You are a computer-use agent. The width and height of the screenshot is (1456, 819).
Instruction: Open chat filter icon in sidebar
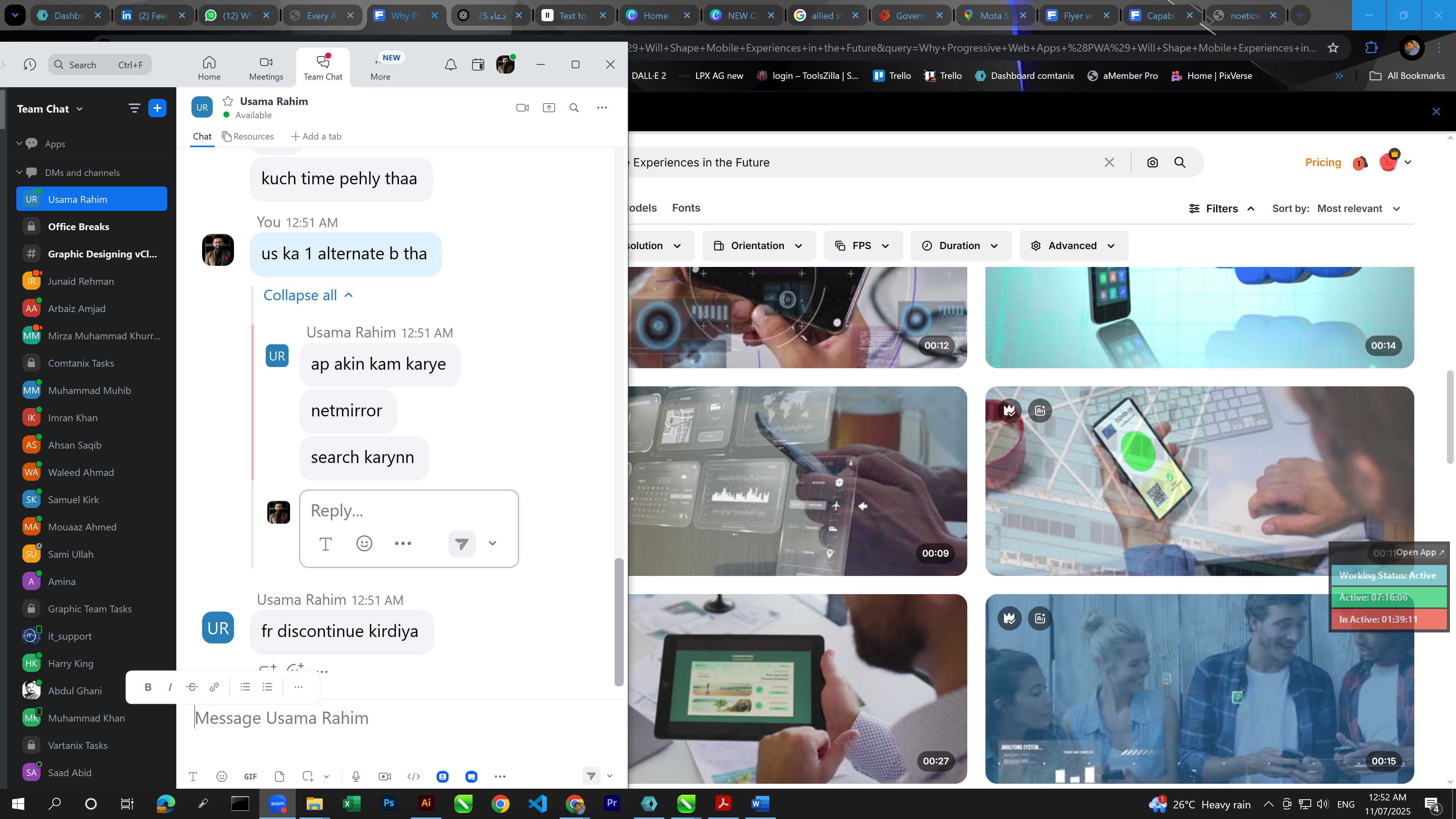tap(134, 108)
